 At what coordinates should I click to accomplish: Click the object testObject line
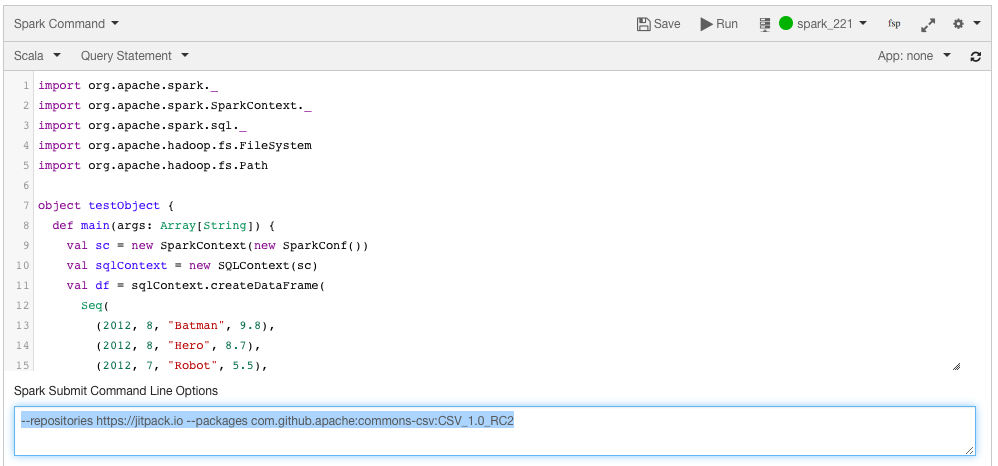(106, 206)
